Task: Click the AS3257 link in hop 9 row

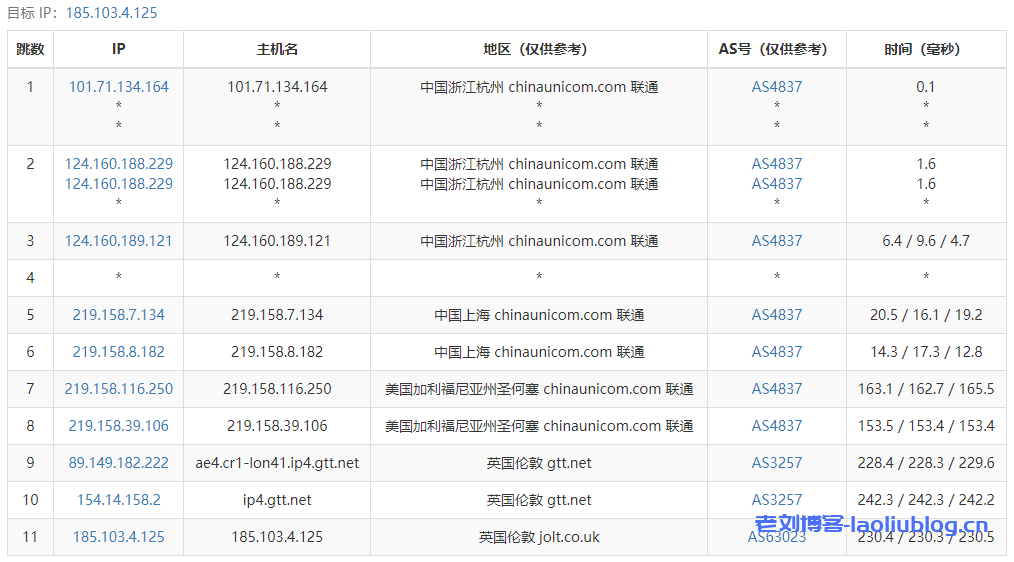Action: pyautogui.click(x=777, y=463)
